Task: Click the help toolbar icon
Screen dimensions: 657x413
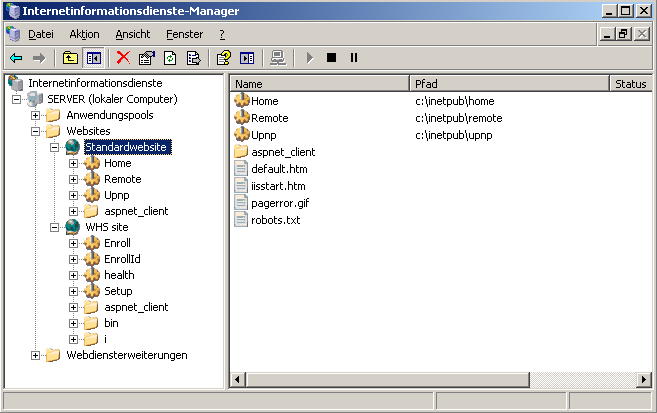Action: click(224, 58)
